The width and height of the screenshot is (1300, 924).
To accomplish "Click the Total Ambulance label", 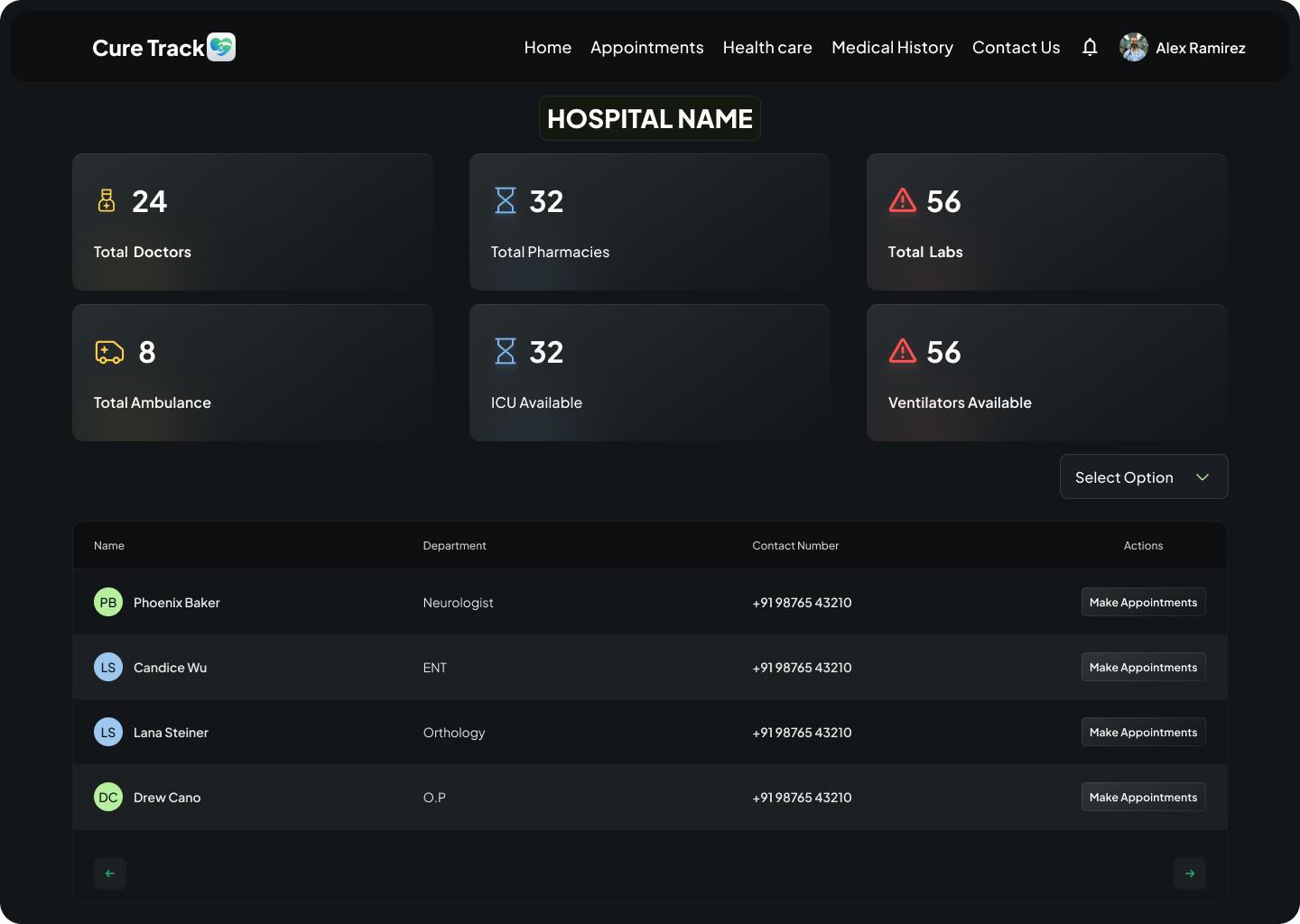I will [153, 402].
